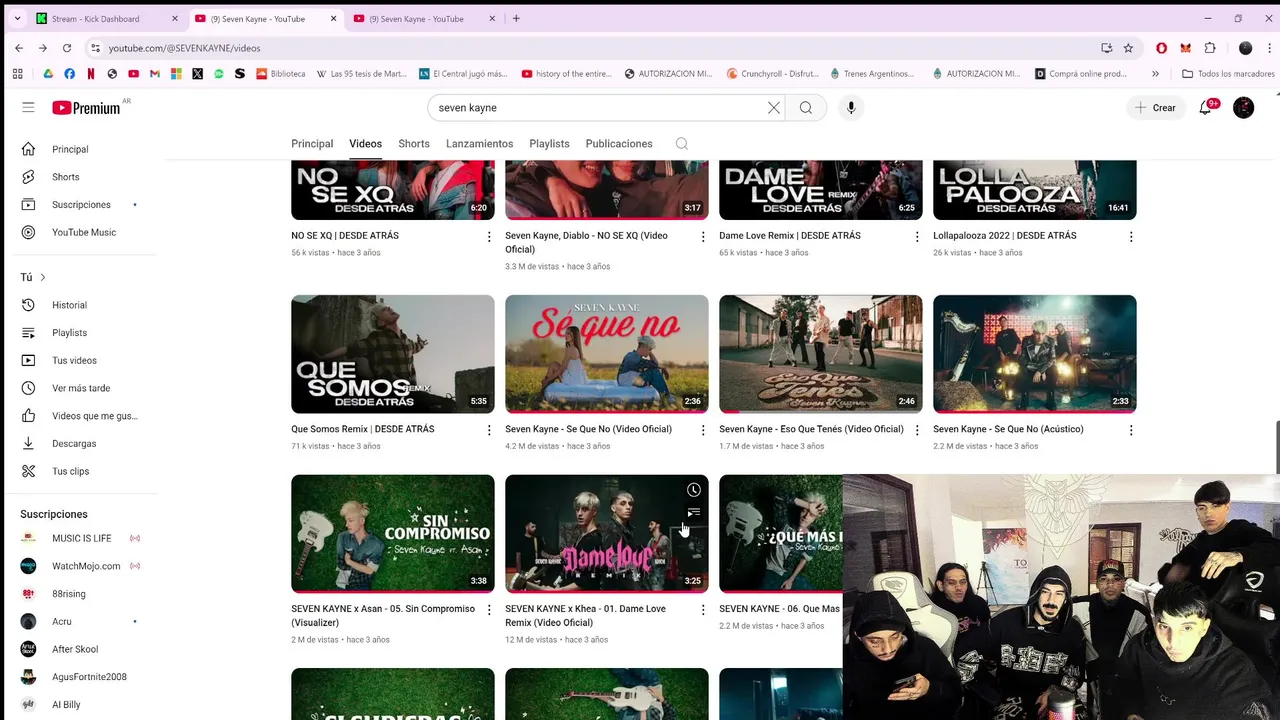Image resolution: width=1280 pixels, height=720 pixels.
Task: Open the Biblioteca bookmark
Action: point(281,74)
